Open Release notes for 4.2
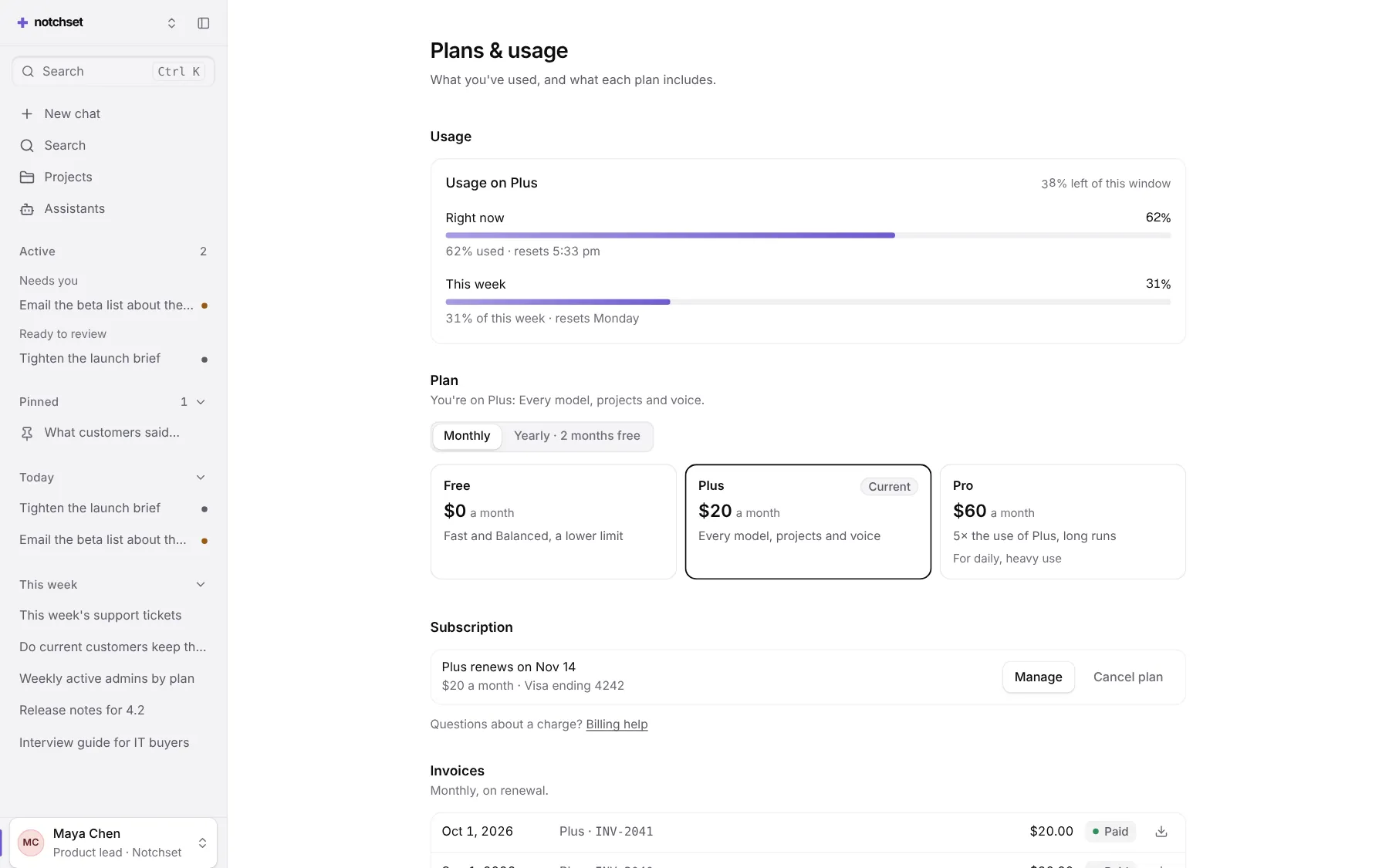Image resolution: width=1389 pixels, height=868 pixels. 113,711
